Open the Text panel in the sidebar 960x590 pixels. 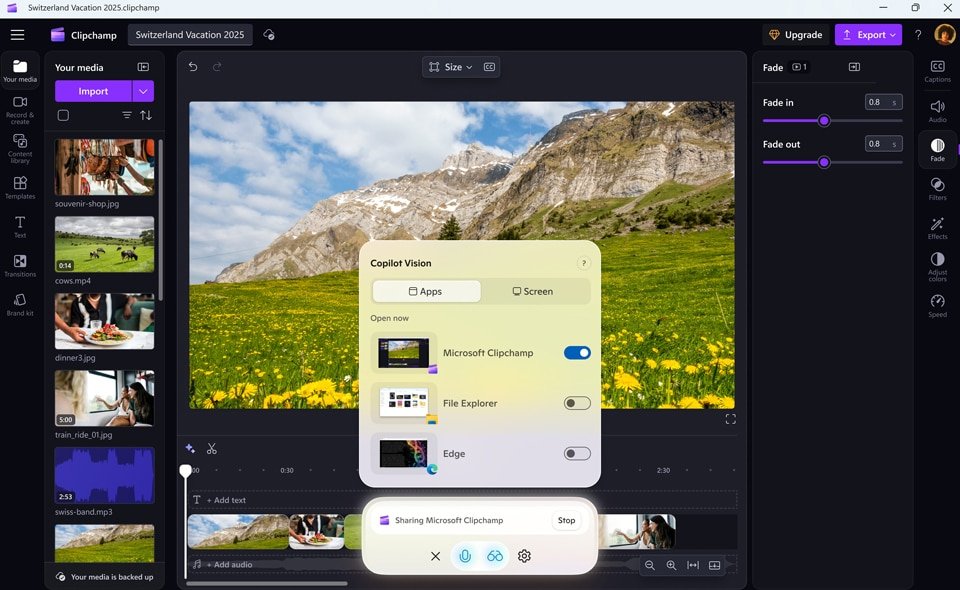(20, 226)
